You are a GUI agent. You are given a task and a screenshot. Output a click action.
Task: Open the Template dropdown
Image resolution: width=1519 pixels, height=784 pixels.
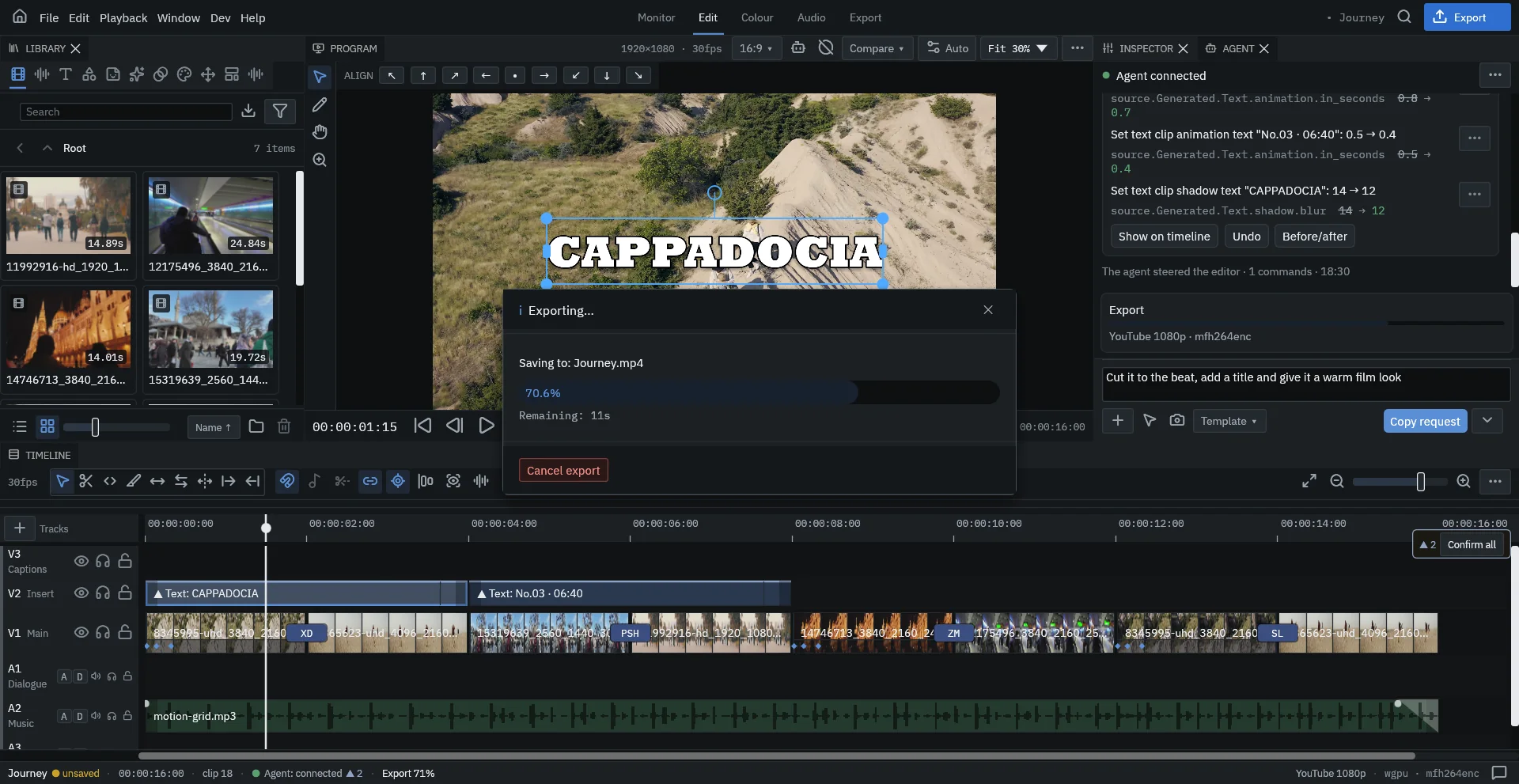pyautogui.click(x=1229, y=421)
